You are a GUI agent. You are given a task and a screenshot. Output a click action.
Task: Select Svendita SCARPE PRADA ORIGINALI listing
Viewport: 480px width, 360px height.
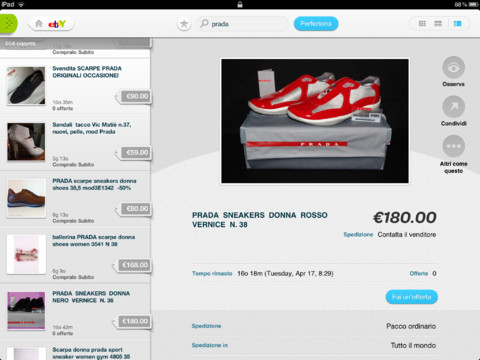[75, 87]
